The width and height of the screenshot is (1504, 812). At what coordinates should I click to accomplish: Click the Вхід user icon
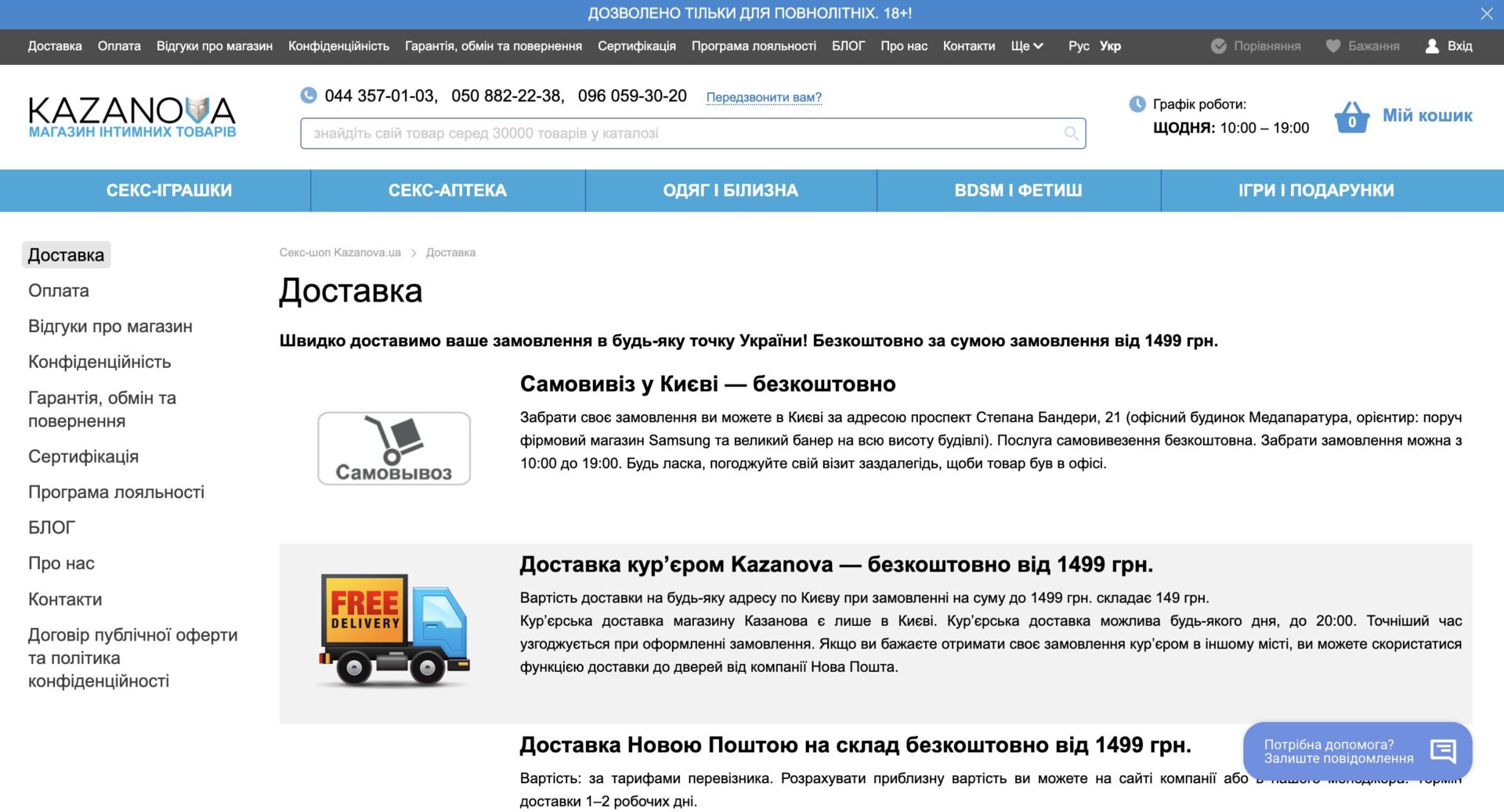coord(1432,46)
